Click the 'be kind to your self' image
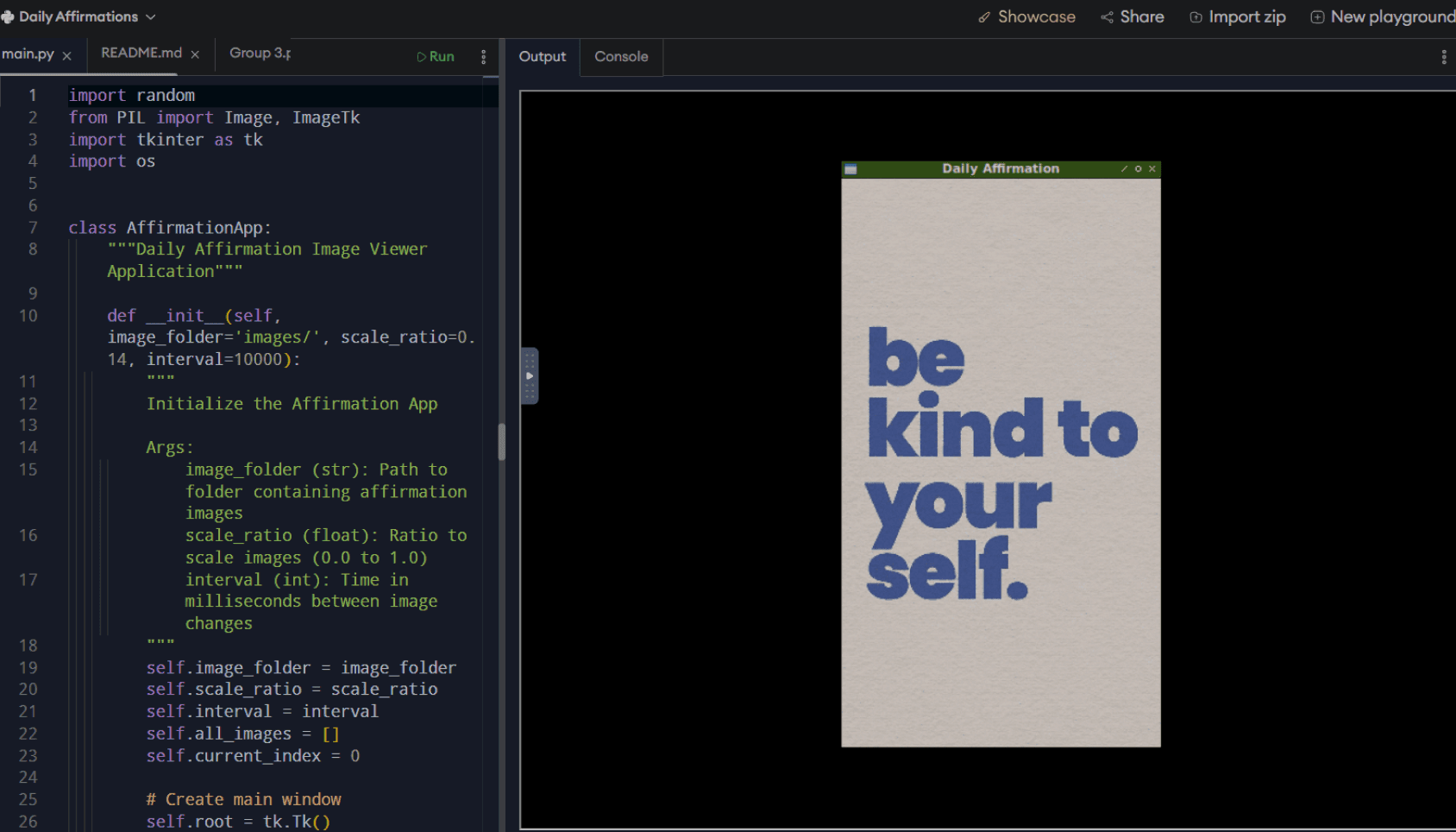1456x832 pixels. (1001, 463)
